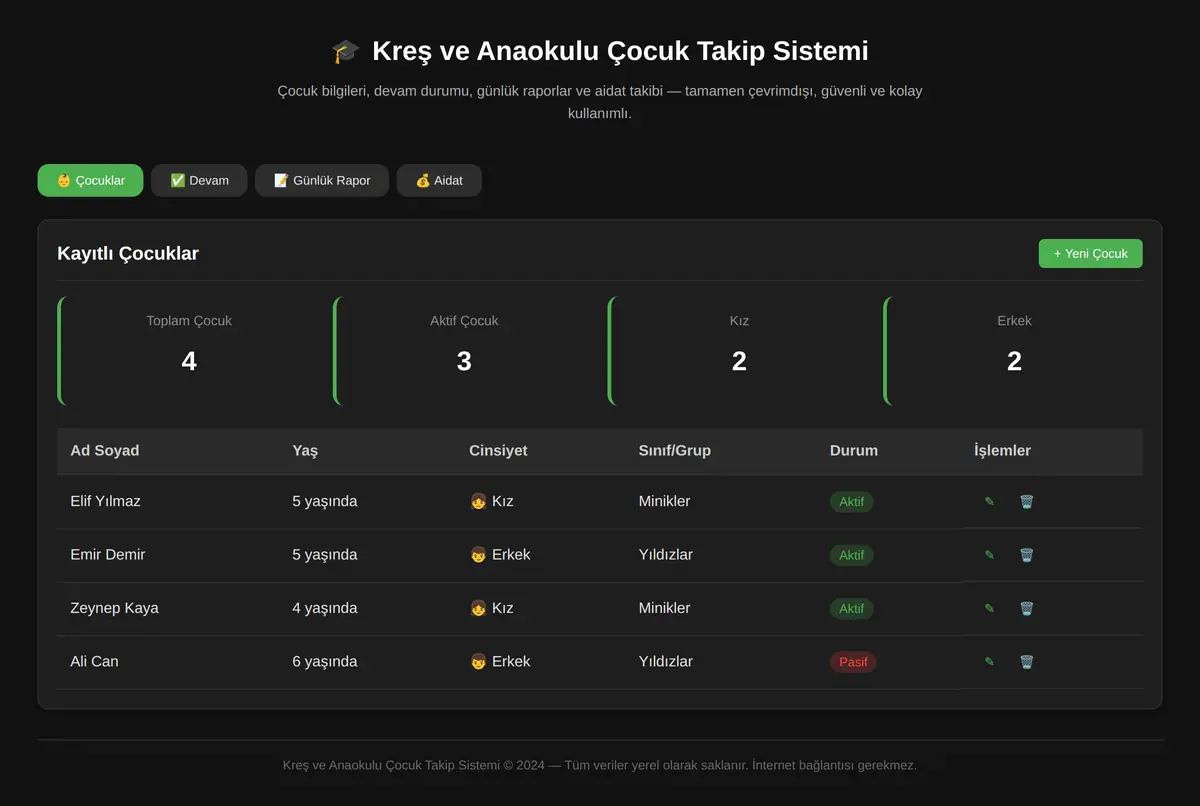Delete Elif Yılmaz using the trash icon
The height and width of the screenshot is (806, 1200).
(1026, 502)
